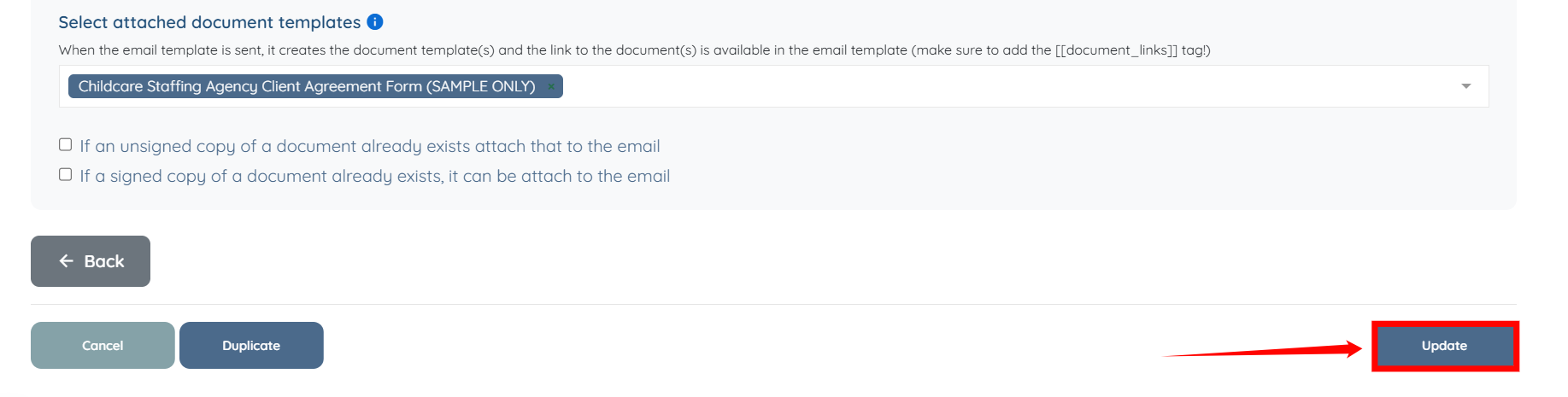Go back using the Back button
The width and height of the screenshot is (1568, 397).
(91, 261)
